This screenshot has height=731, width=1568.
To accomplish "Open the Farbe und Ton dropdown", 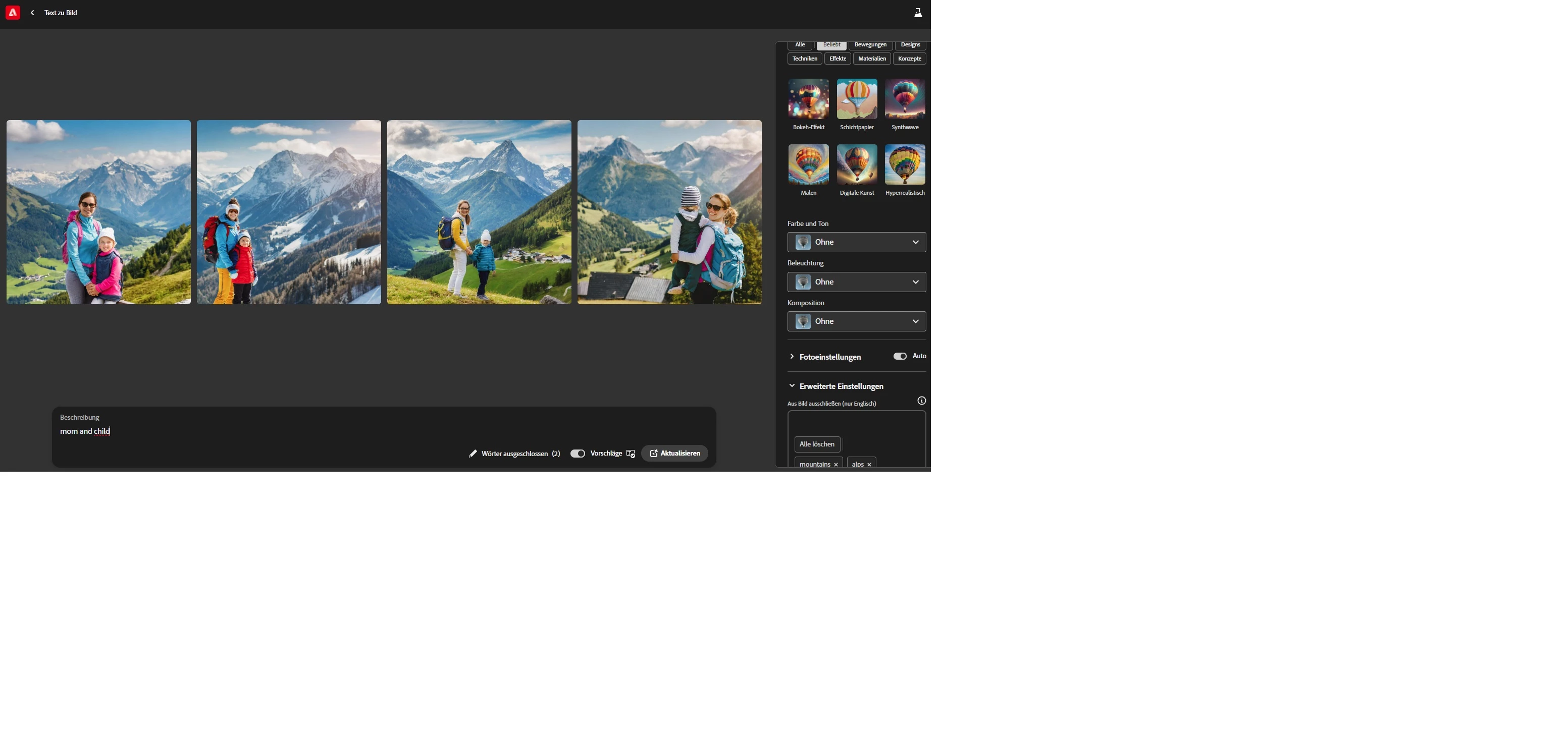I will click(x=856, y=242).
